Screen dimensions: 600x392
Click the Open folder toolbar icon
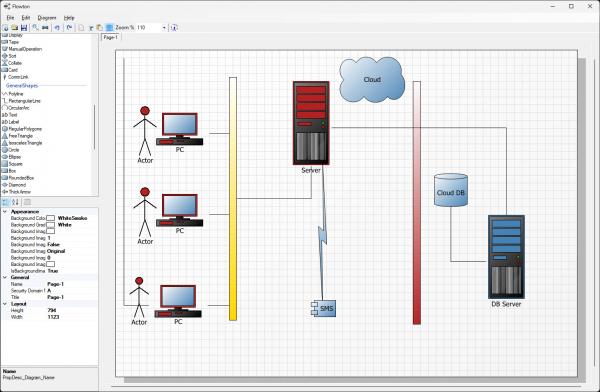(x=15, y=28)
